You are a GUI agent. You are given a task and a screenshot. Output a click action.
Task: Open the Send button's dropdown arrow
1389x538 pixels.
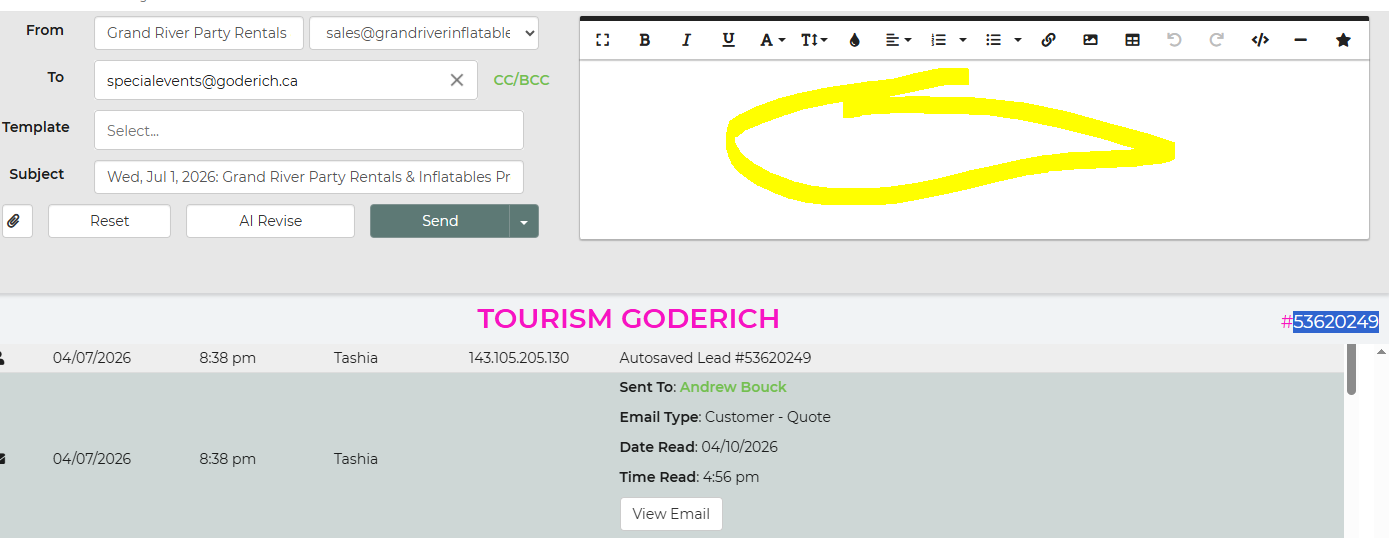[x=524, y=221]
